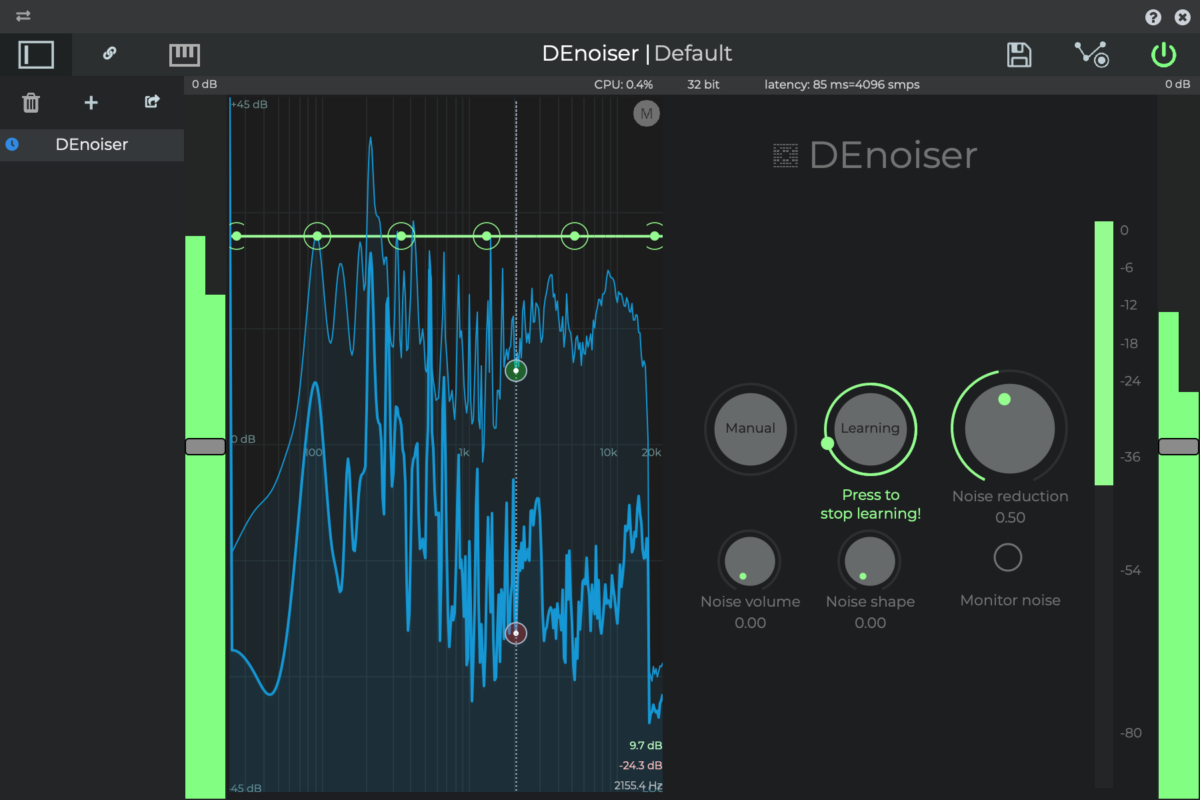Screen dimensions: 1200x800
Task: Click the Noise volume knob
Action: coord(750,560)
